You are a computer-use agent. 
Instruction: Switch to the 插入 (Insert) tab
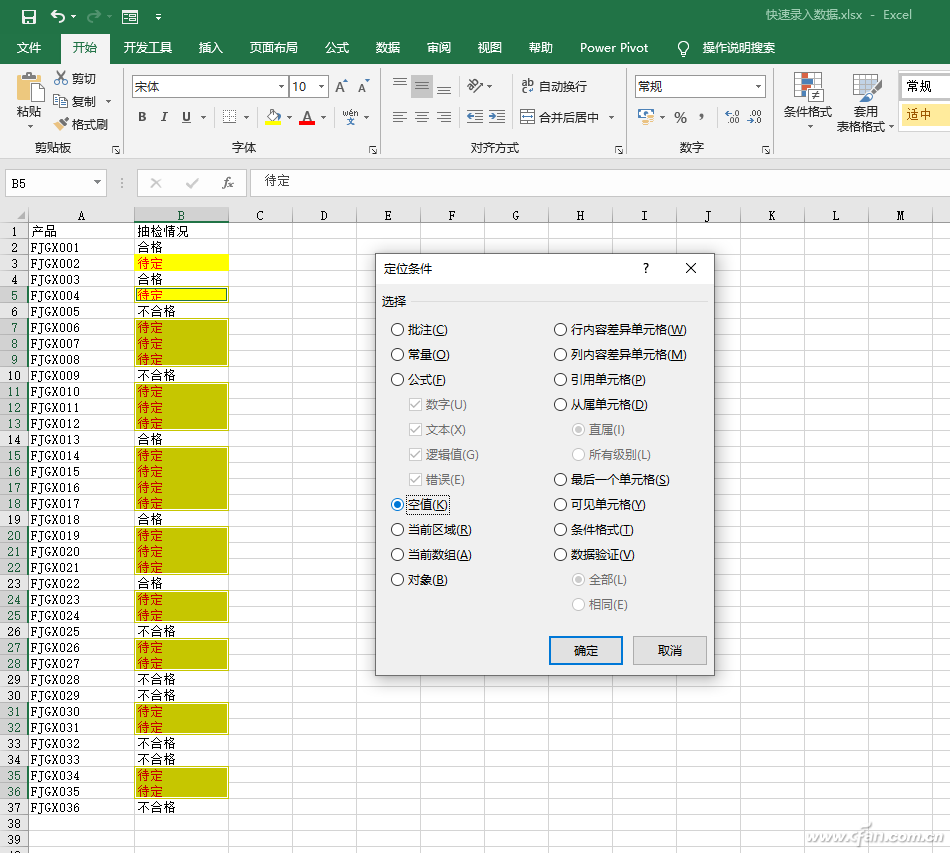click(x=210, y=48)
